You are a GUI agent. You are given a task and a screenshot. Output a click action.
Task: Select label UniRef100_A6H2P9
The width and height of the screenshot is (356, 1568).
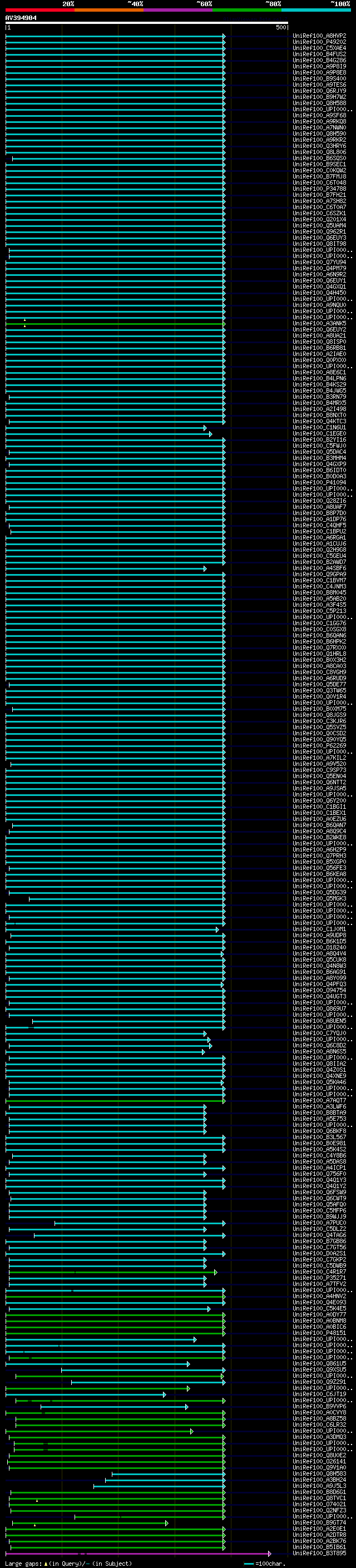(x=319, y=850)
